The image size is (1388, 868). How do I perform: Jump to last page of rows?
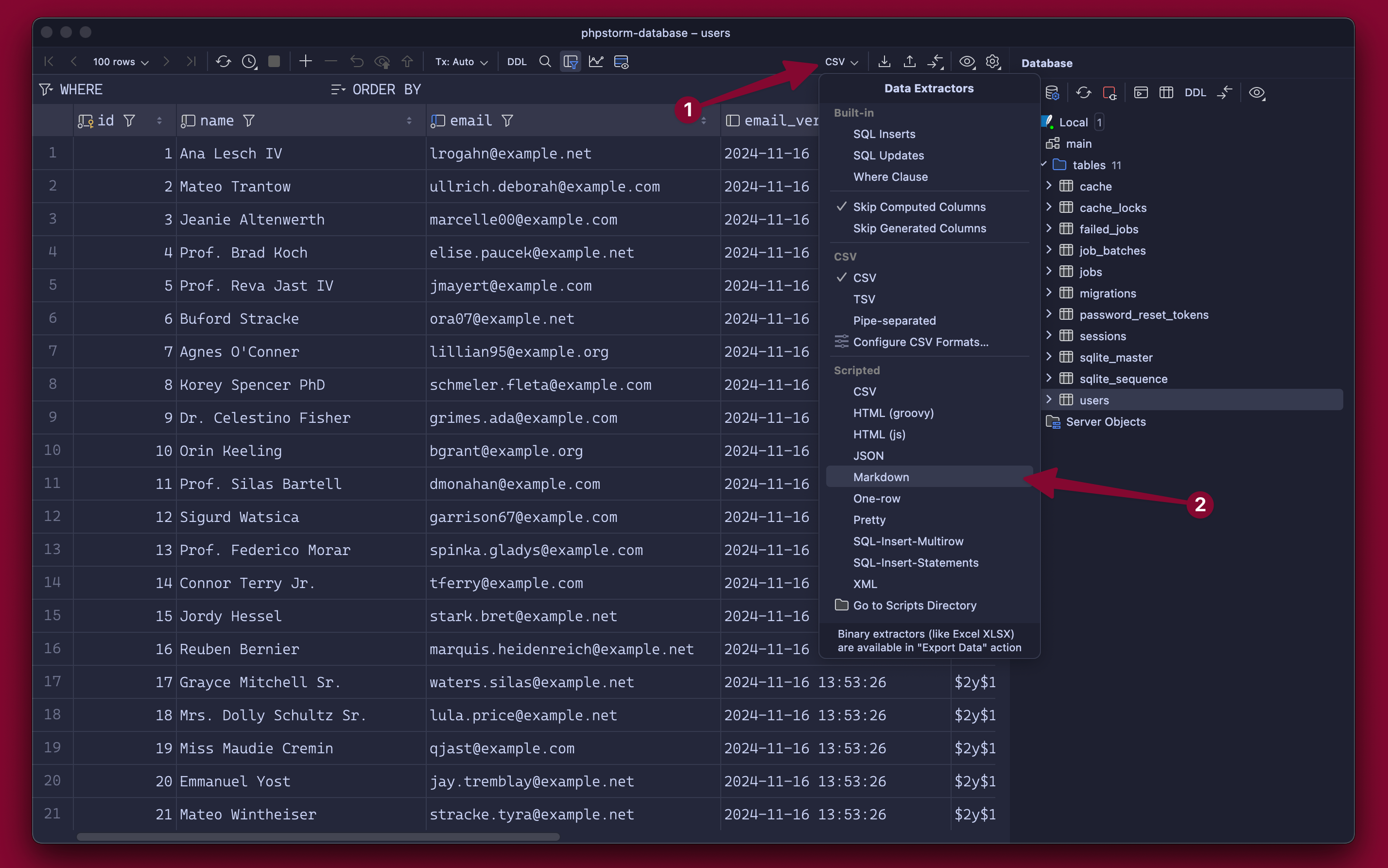point(191,61)
